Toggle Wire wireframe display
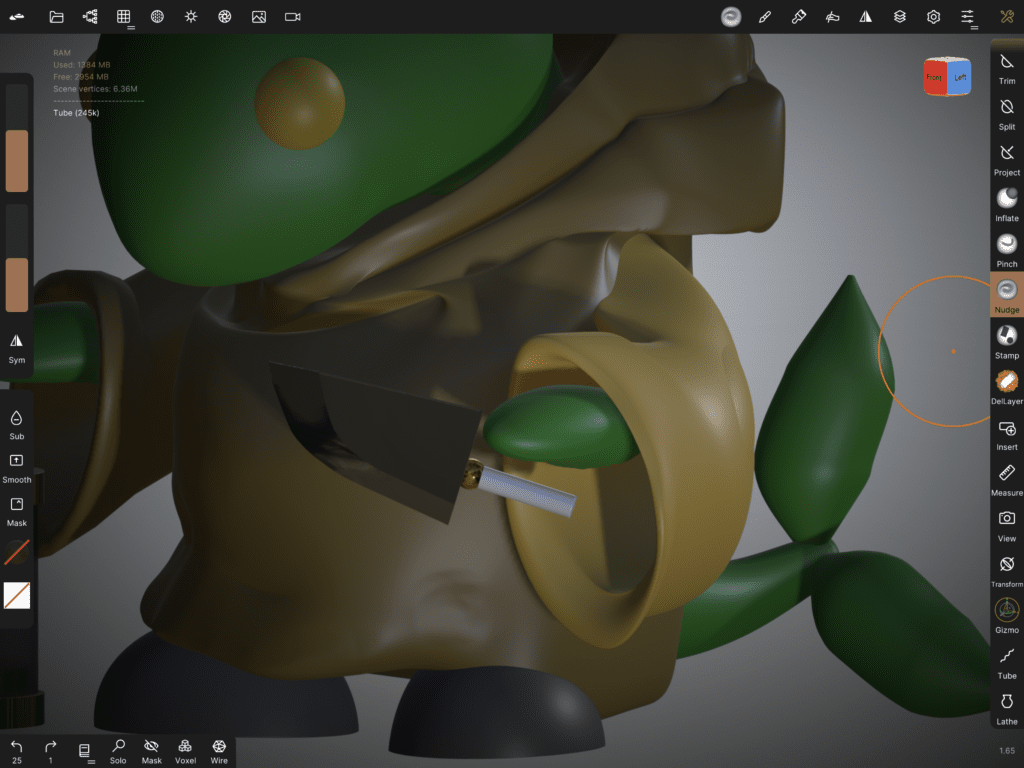The height and width of the screenshot is (768, 1024). click(x=219, y=751)
